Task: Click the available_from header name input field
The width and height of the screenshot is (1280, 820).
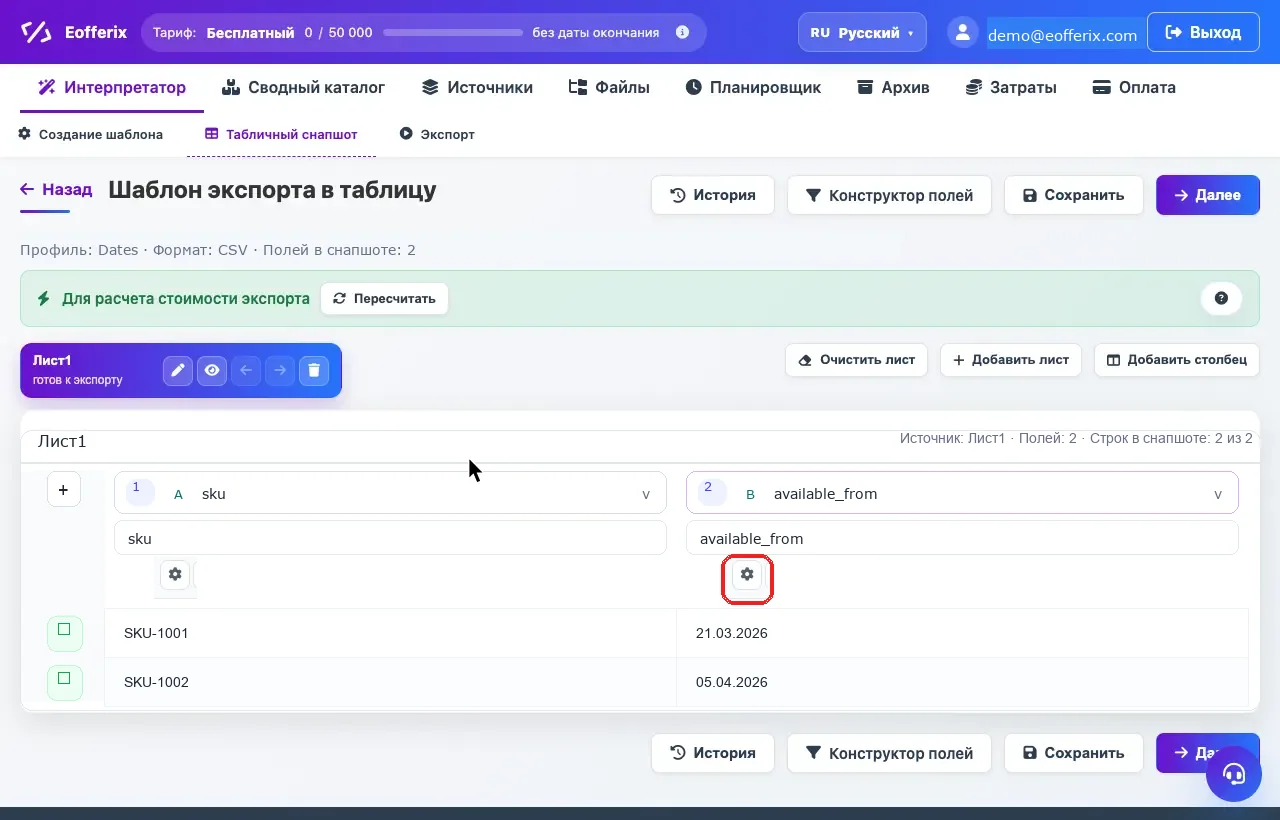Action: point(962,538)
